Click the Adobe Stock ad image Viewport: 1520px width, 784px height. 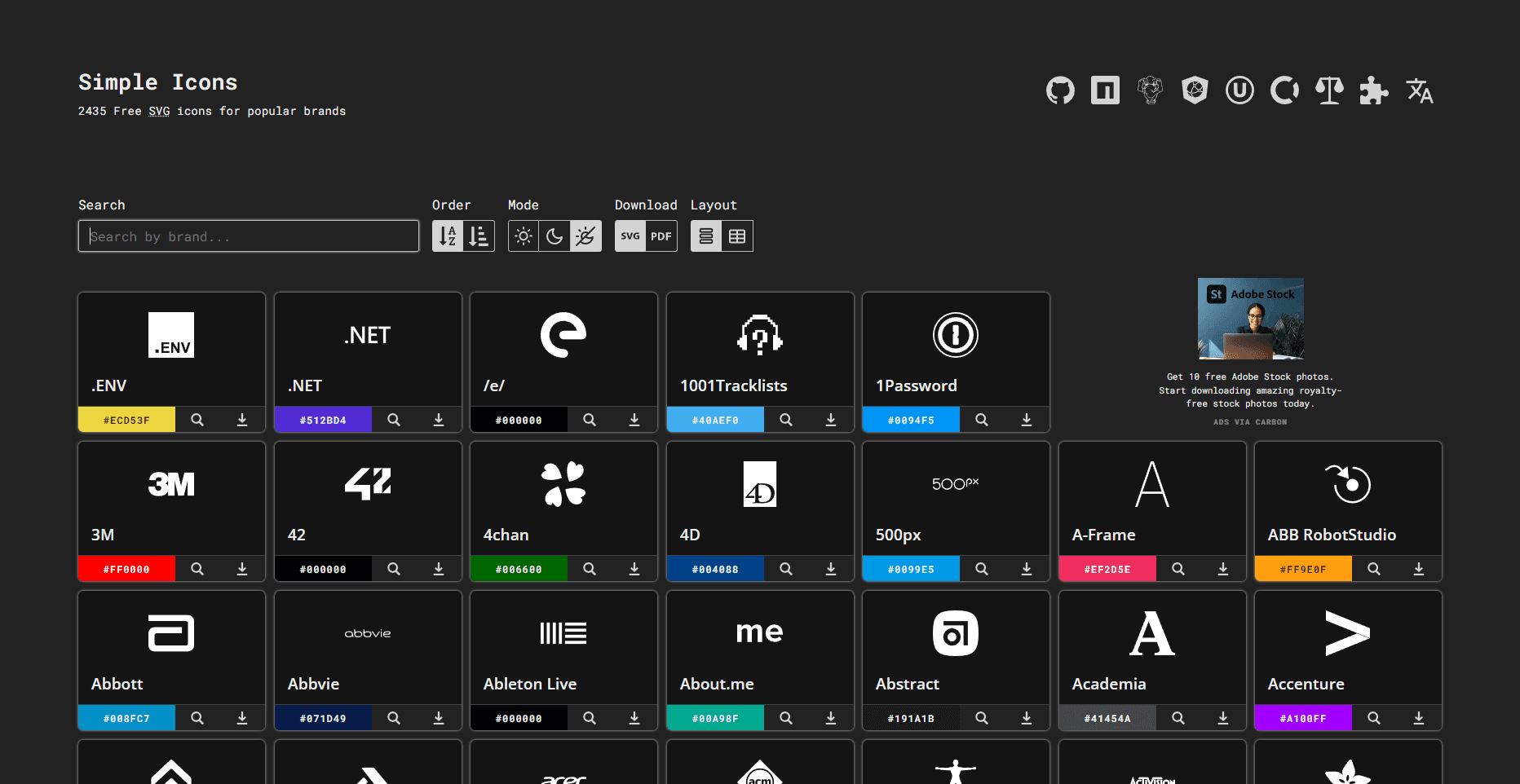coord(1250,319)
